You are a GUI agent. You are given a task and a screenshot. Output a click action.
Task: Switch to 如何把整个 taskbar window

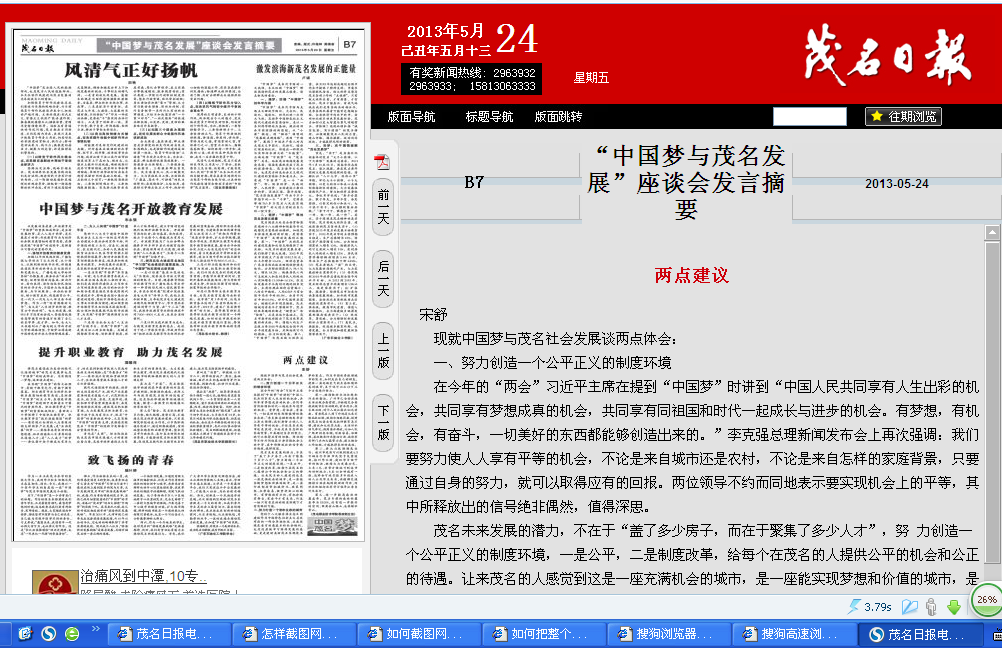click(x=542, y=633)
